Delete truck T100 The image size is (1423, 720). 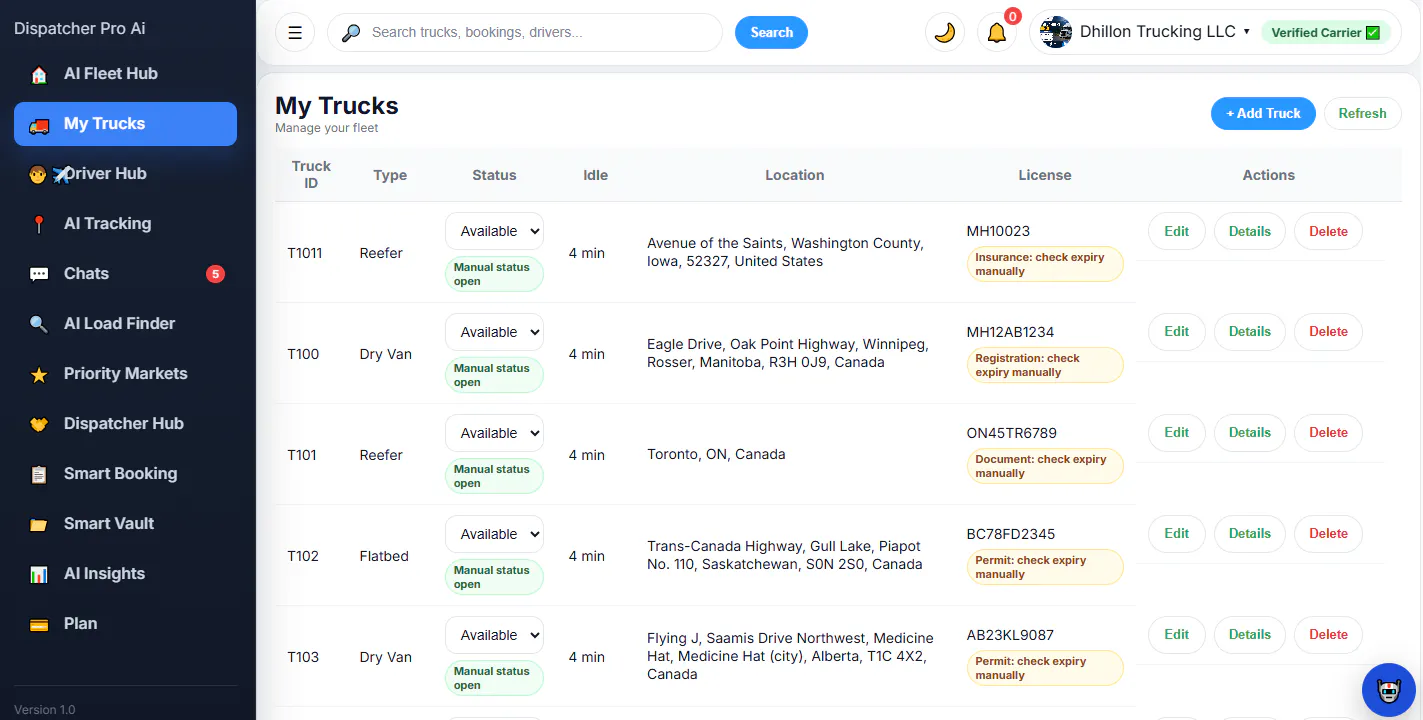click(1328, 332)
